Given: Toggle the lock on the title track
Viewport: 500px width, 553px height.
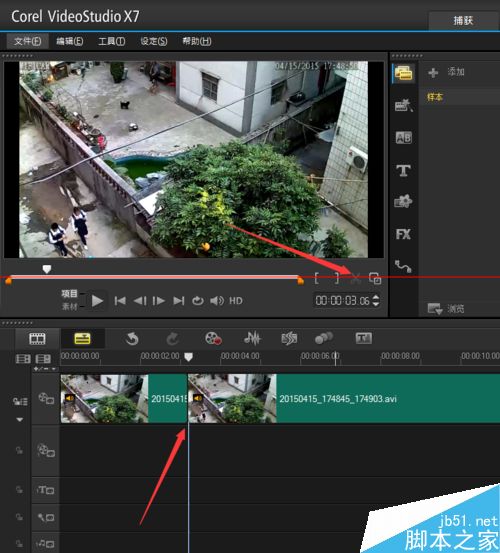Looking at the screenshot, I should [x=19, y=490].
